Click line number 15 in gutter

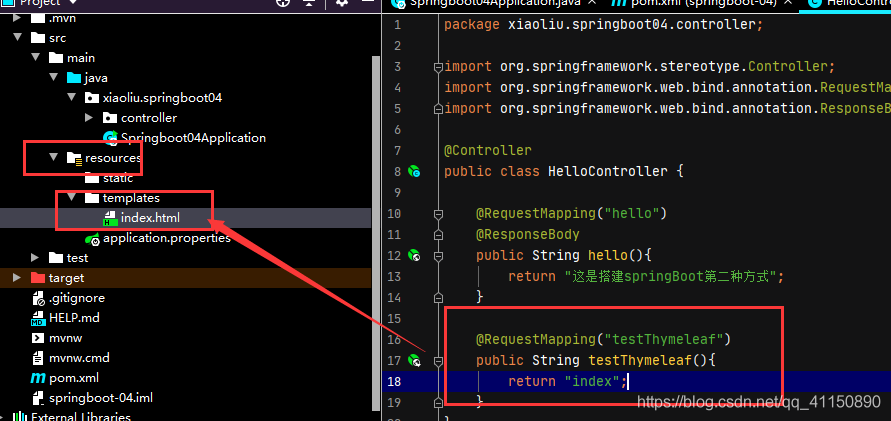point(394,318)
